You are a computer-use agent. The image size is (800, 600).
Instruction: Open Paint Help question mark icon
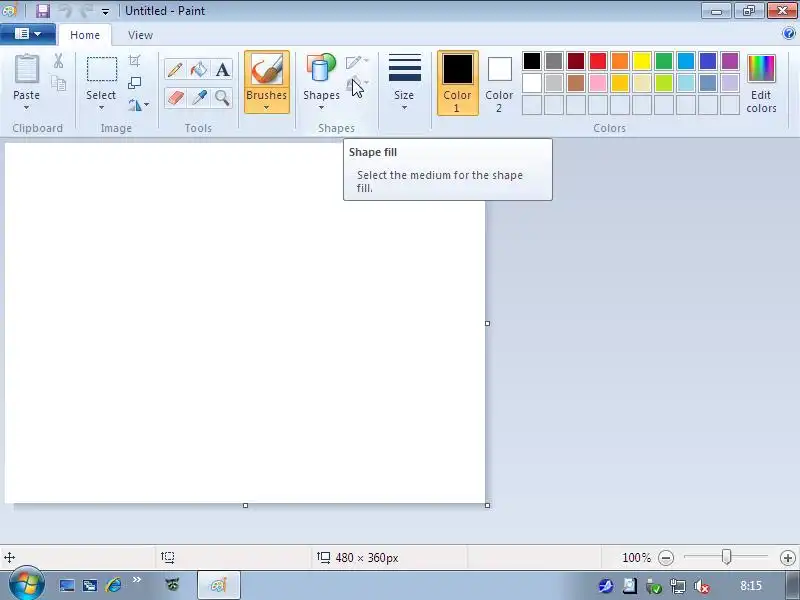788,34
